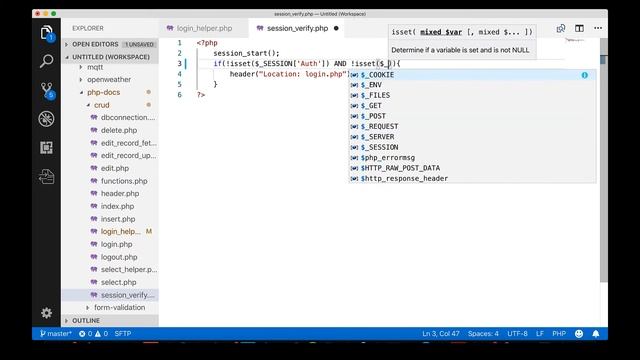Open the Debug view icon
The height and width of the screenshot is (360, 640).
tap(47, 119)
